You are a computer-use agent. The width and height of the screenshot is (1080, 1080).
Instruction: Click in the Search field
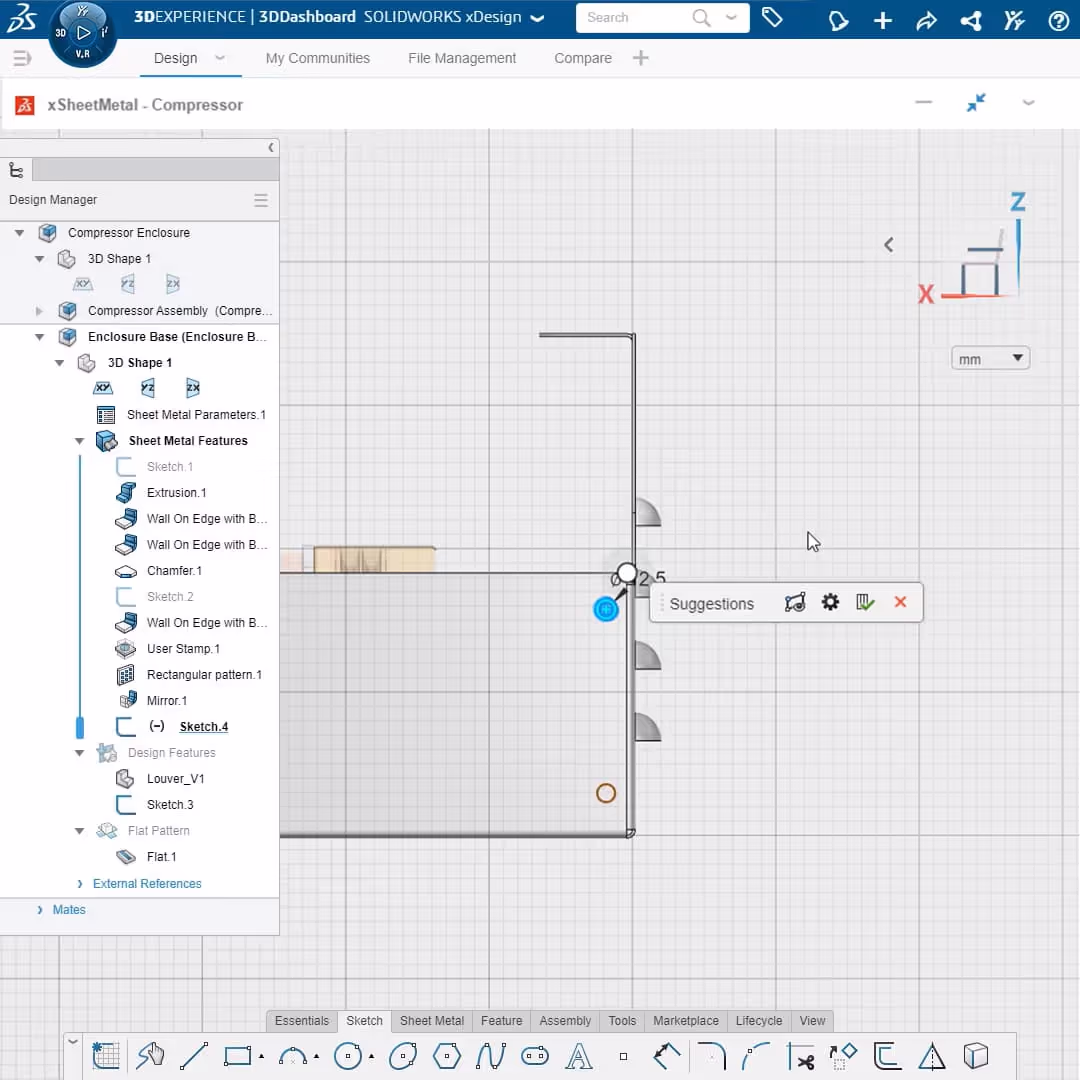point(634,18)
